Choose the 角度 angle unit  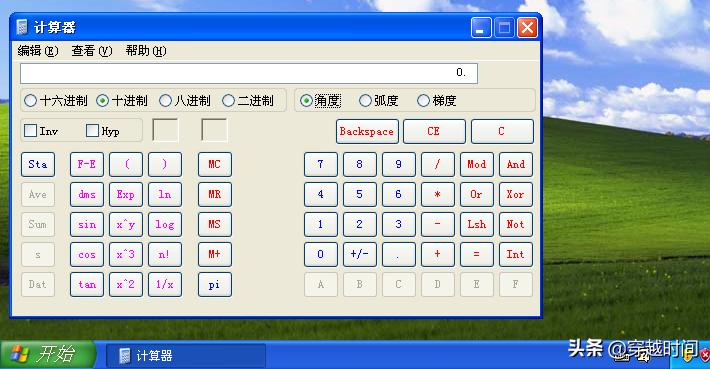point(321,101)
